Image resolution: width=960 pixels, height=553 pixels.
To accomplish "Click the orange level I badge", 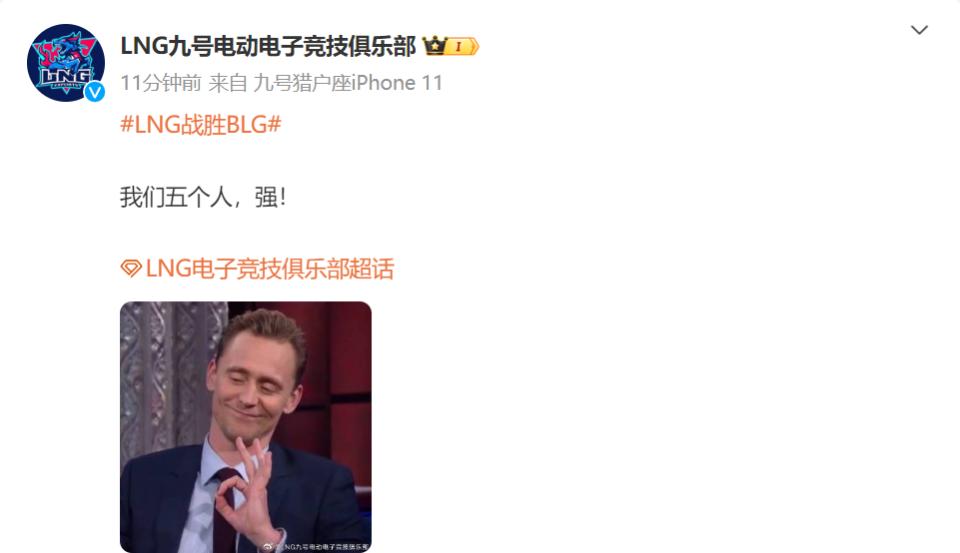I will 462,47.
